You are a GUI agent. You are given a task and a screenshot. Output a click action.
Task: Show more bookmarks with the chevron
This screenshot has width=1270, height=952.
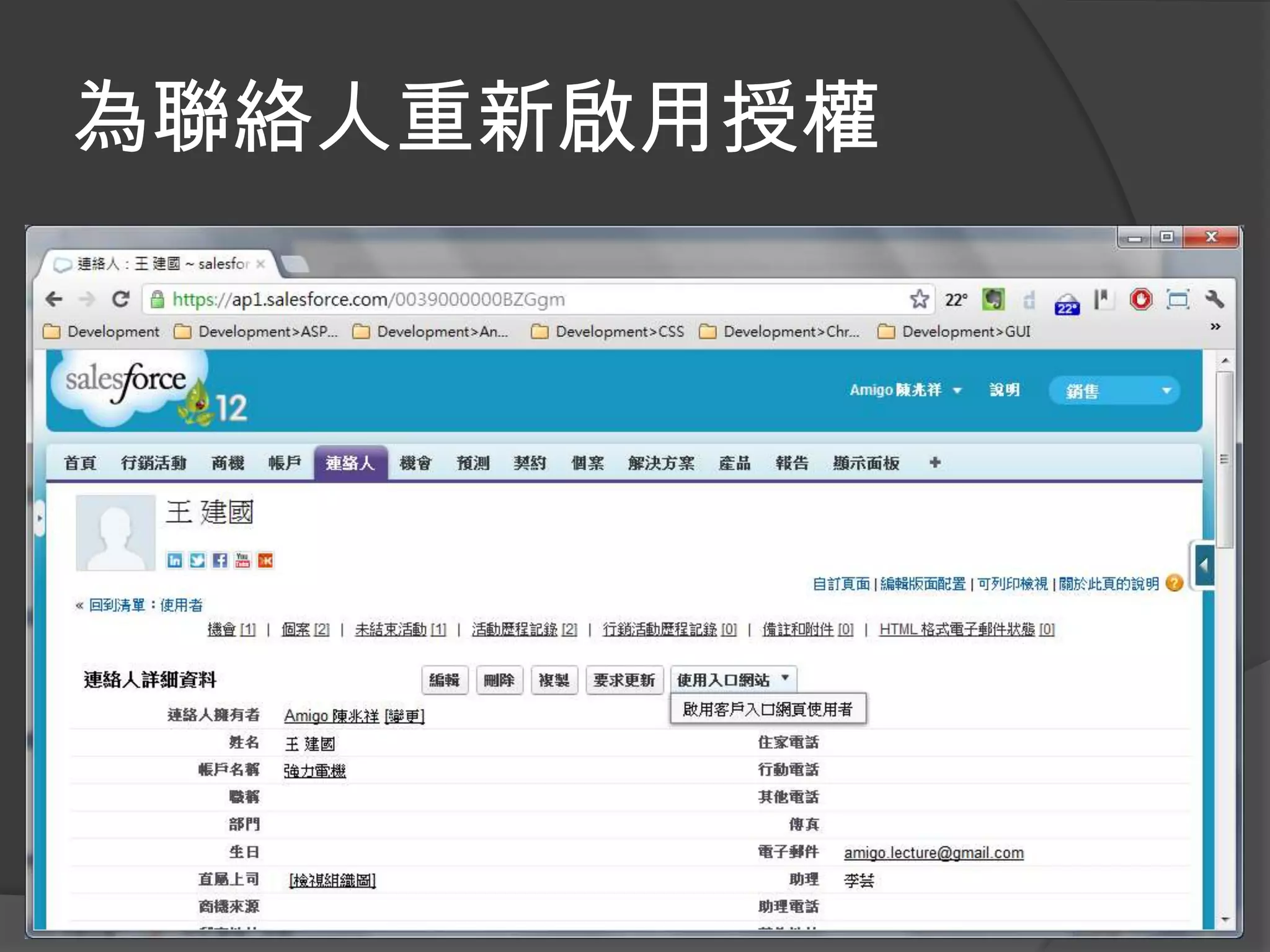1215,326
